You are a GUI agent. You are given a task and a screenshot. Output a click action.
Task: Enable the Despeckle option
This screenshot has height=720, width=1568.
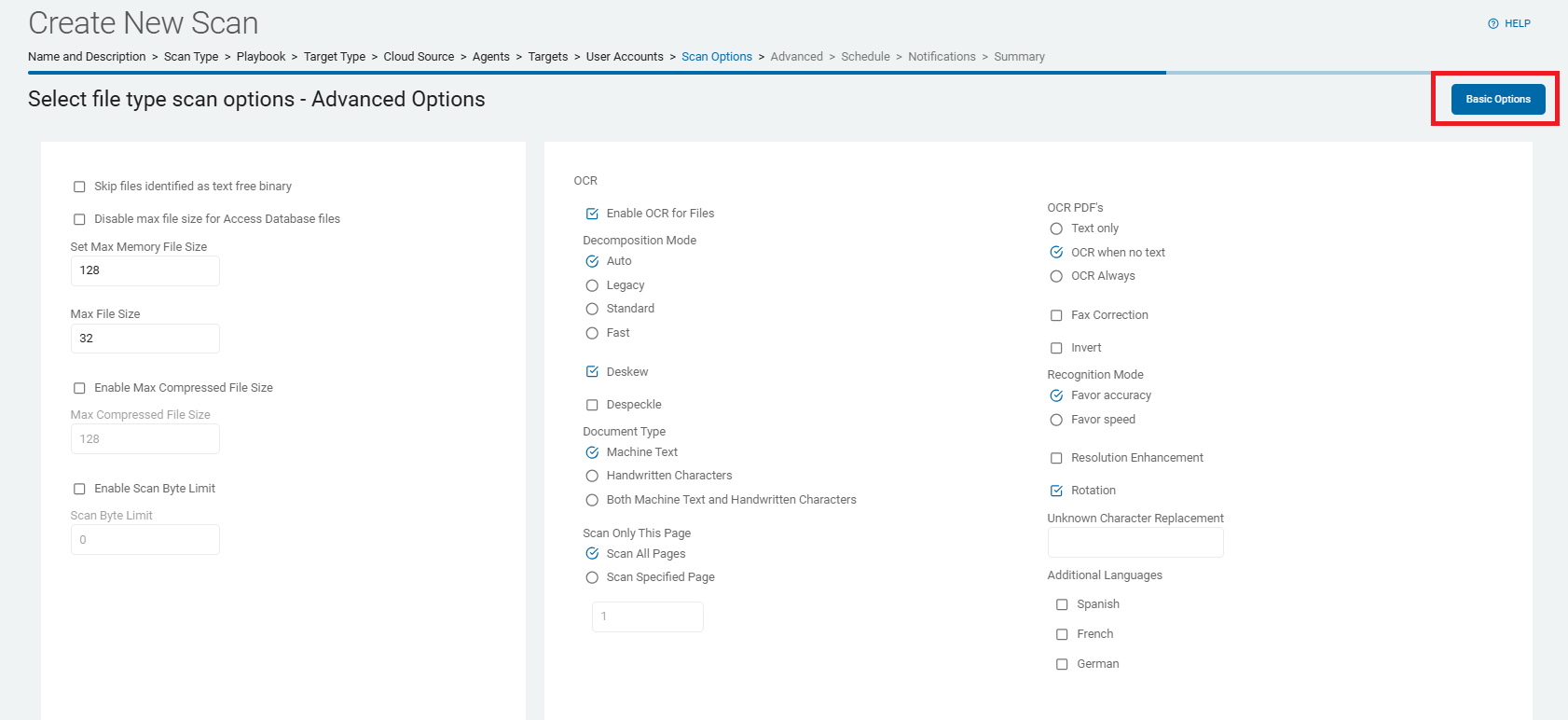click(592, 405)
